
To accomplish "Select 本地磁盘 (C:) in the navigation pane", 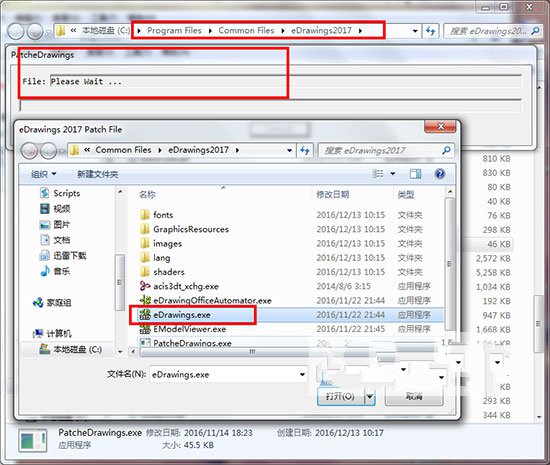I will pyautogui.click(x=71, y=349).
